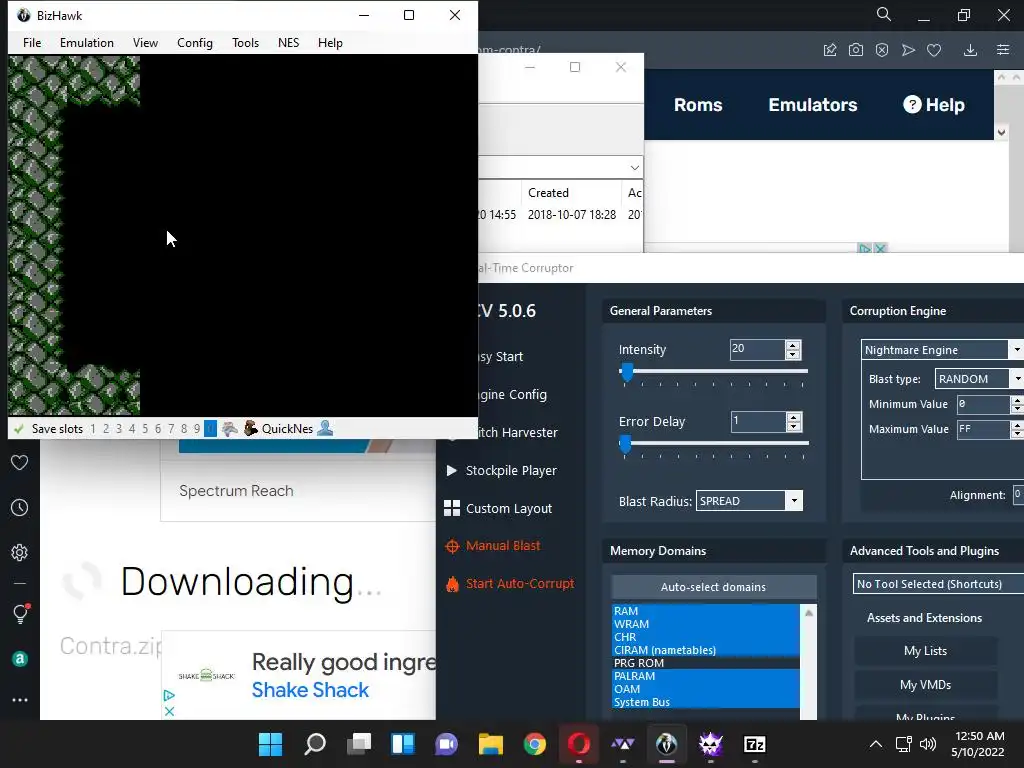Click the Opera pinboard edit icon
The image size is (1024, 768).
[x=830, y=50]
